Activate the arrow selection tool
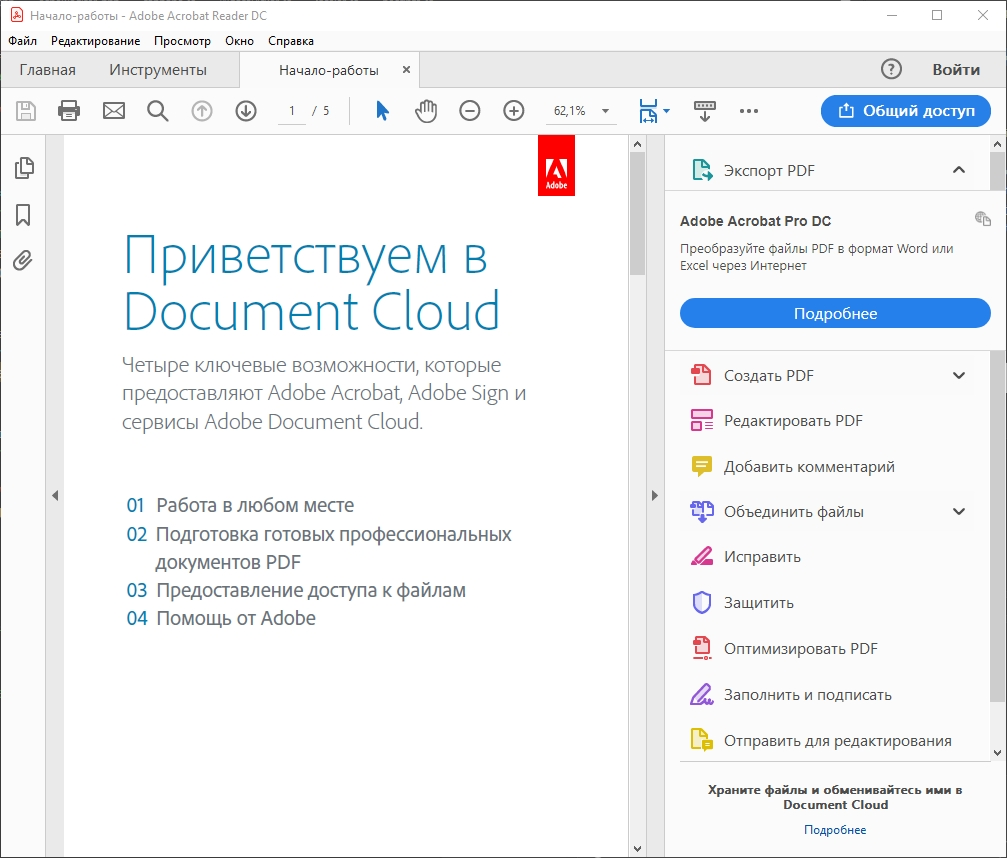This screenshot has width=1007, height=858. click(382, 111)
